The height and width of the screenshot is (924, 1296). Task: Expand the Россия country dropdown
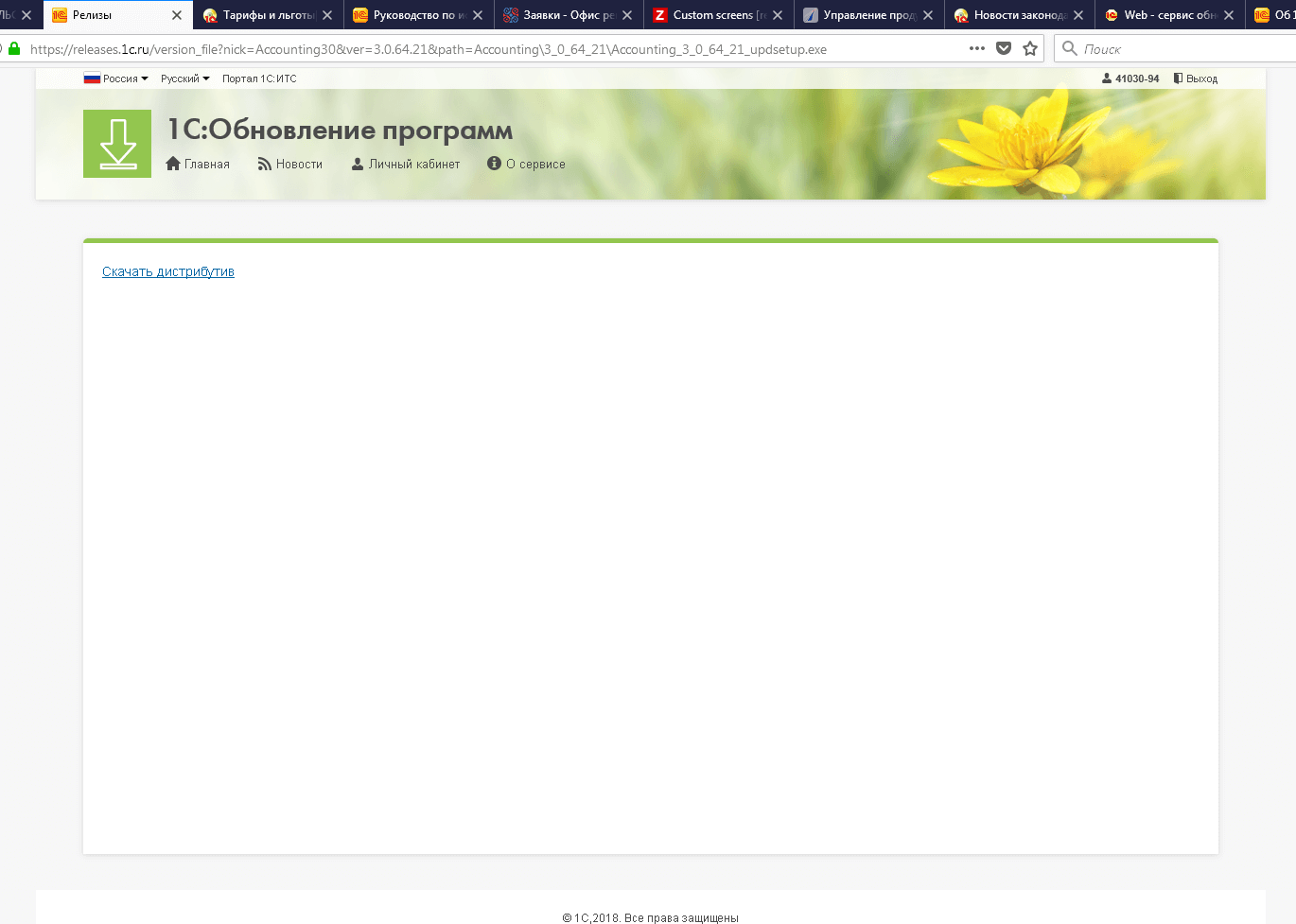pos(116,78)
